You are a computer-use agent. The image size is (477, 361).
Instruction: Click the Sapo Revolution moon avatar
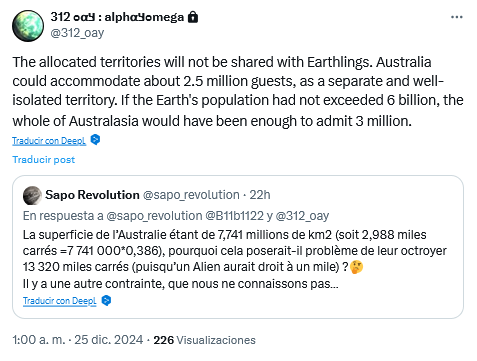32,195
